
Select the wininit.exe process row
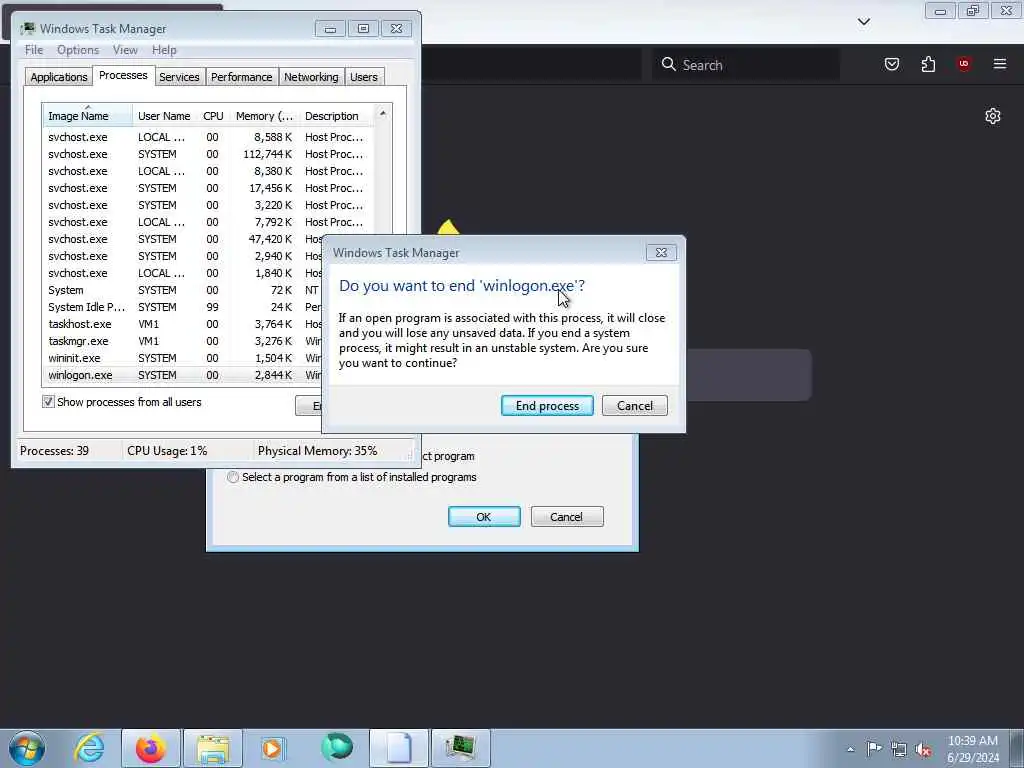183,358
